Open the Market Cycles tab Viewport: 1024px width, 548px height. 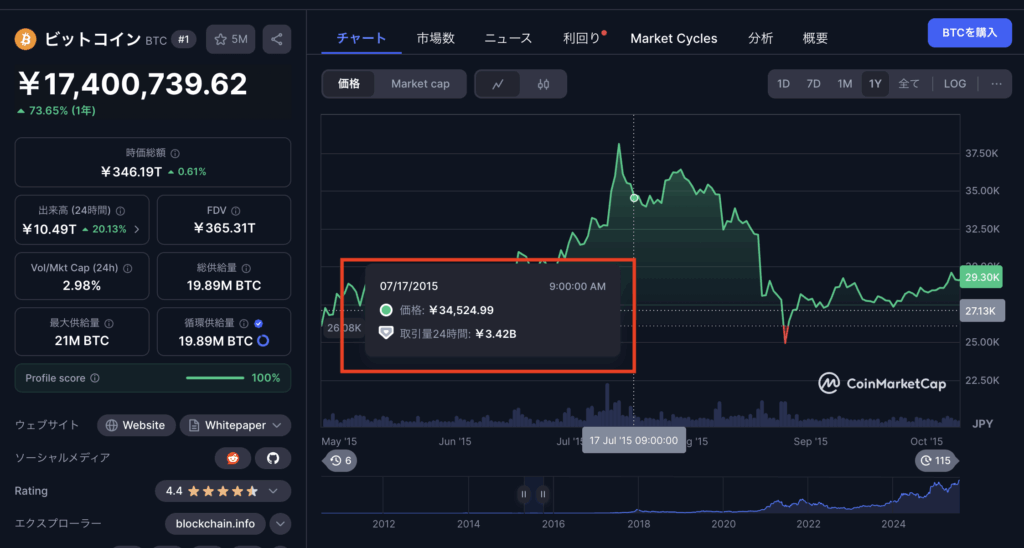[x=673, y=39]
